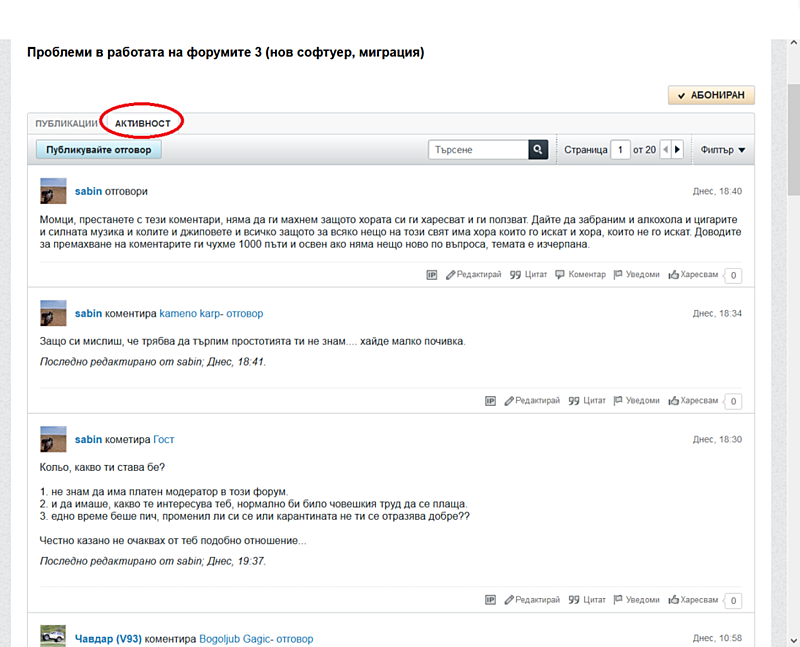The height and width of the screenshot is (647, 800).
Task: Open like count on 18:30 comment
Action: coord(733,601)
